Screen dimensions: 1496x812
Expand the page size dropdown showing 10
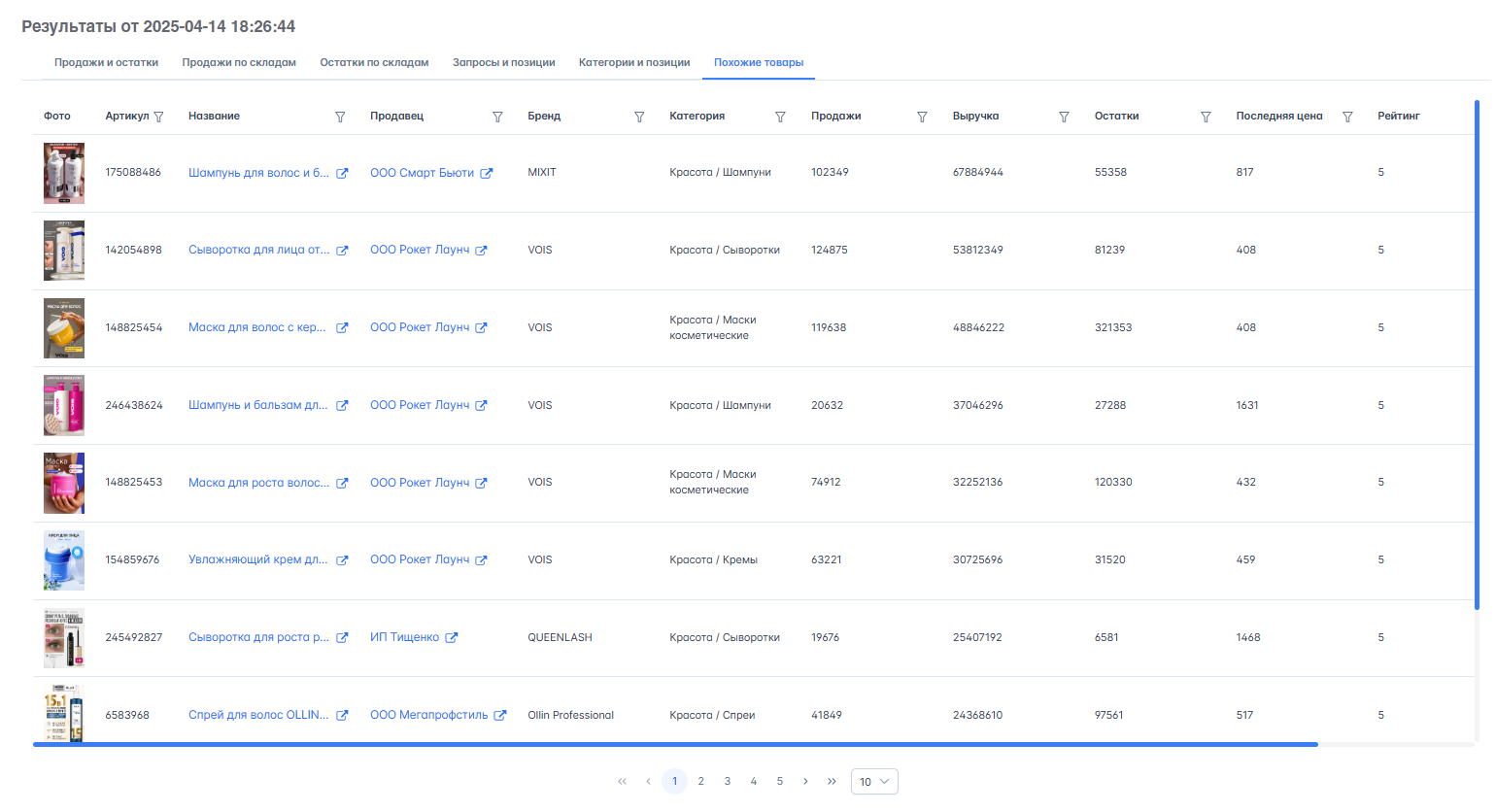coord(874,782)
